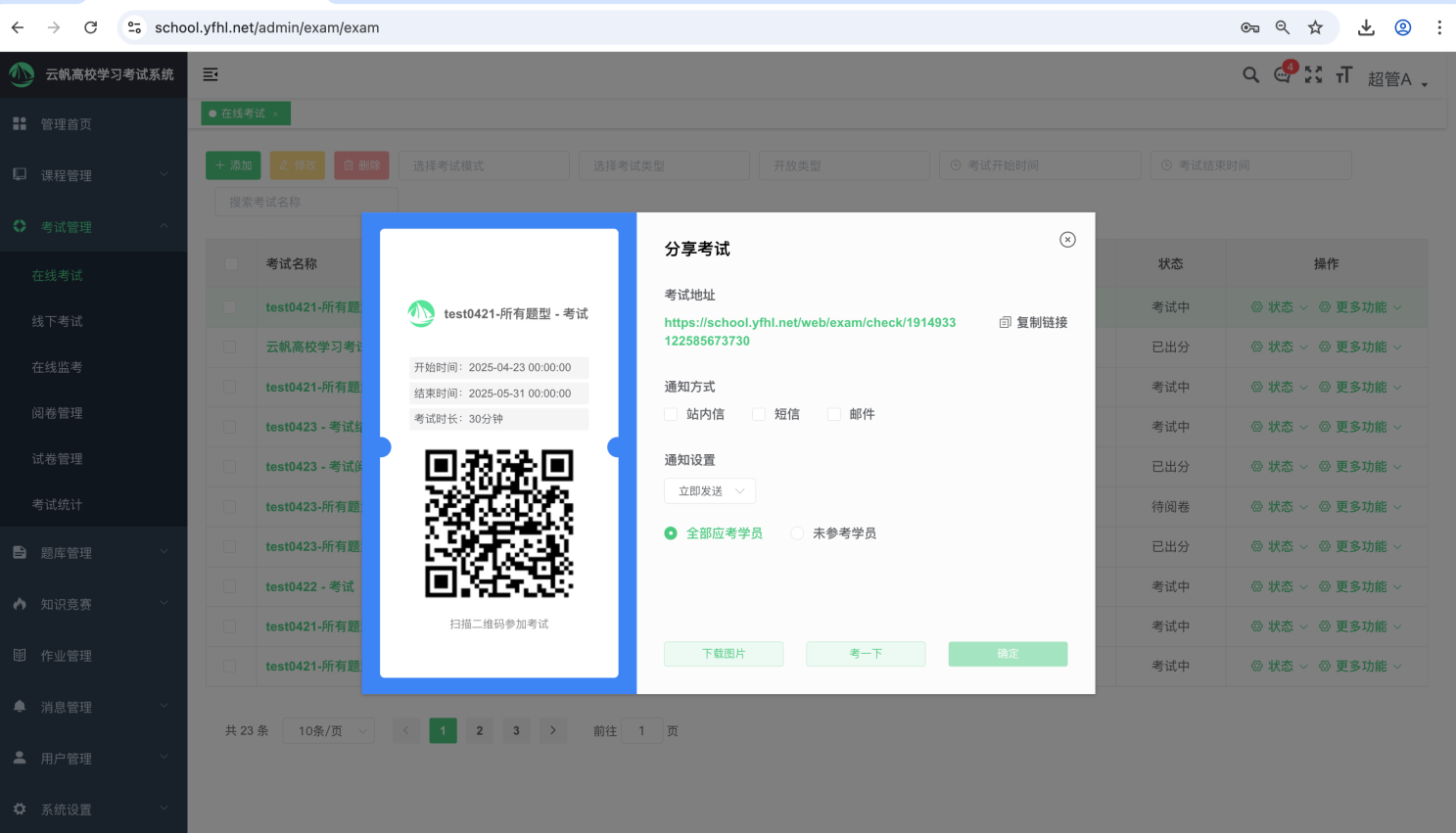Expand the 用户管理 sidebar menu

(x=93, y=759)
